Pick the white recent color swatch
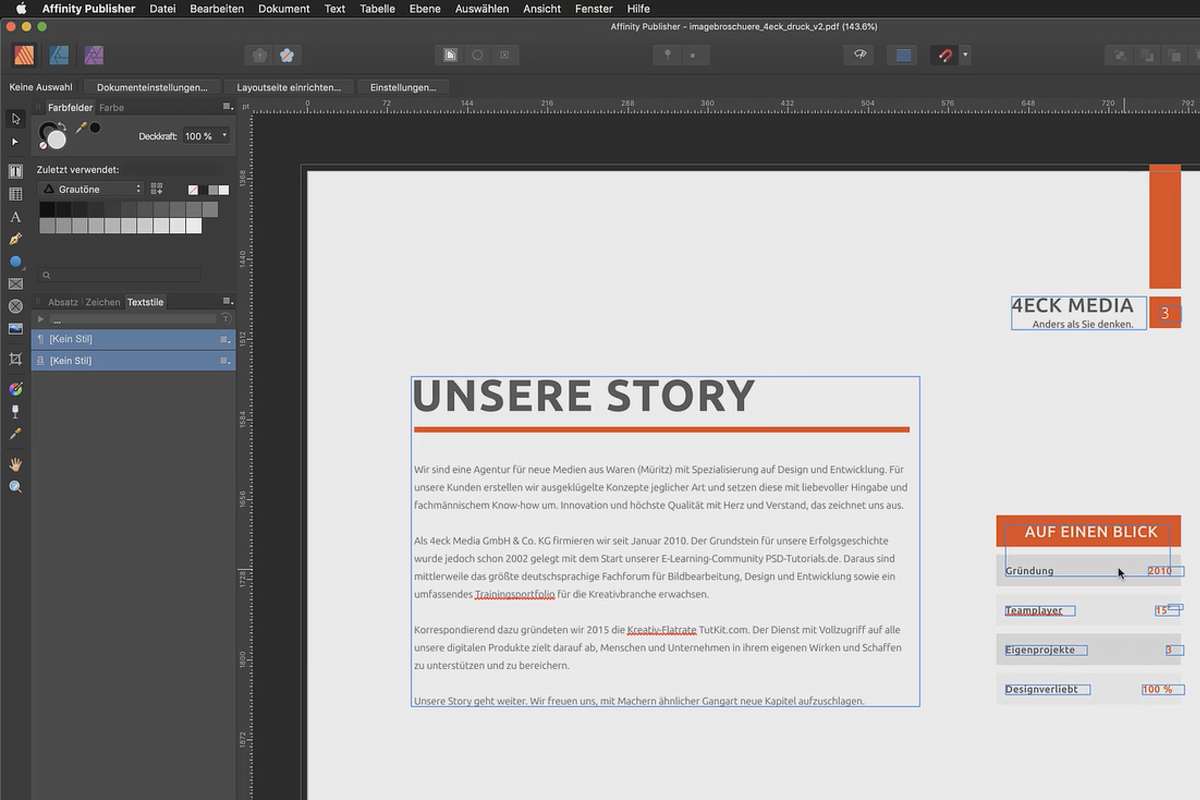The image size is (1200, 800). tap(224, 189)
